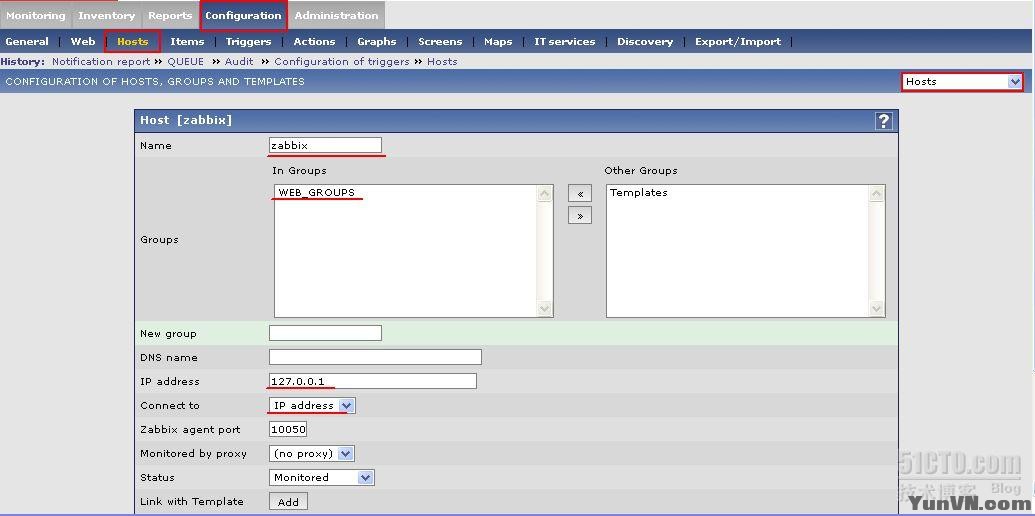The height and width of the screenshot is (516, 1035).
Task: Open Configuration of triggers history link
Action: (x=342, y=61)
